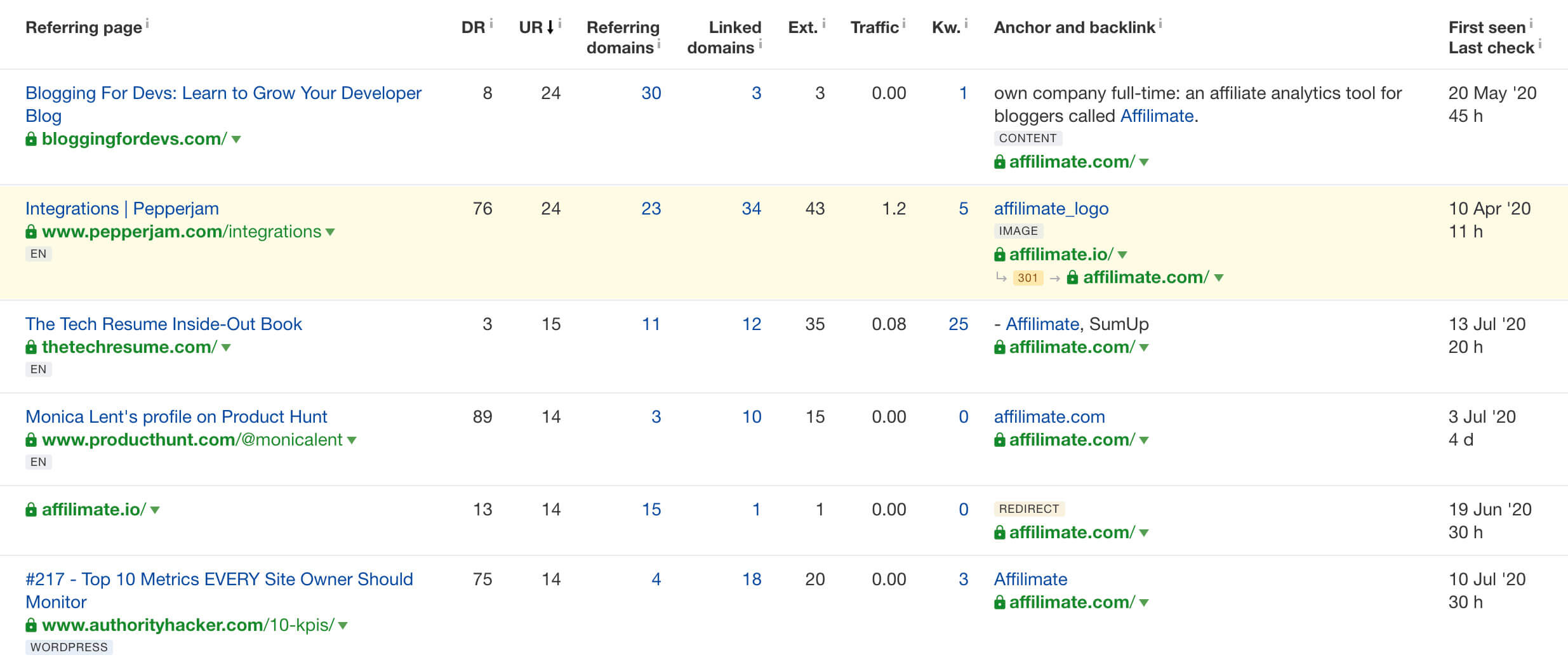Click info icon beside Kw. header
Viewport: 1568px width, 669px height.
[x=966, y=23]
